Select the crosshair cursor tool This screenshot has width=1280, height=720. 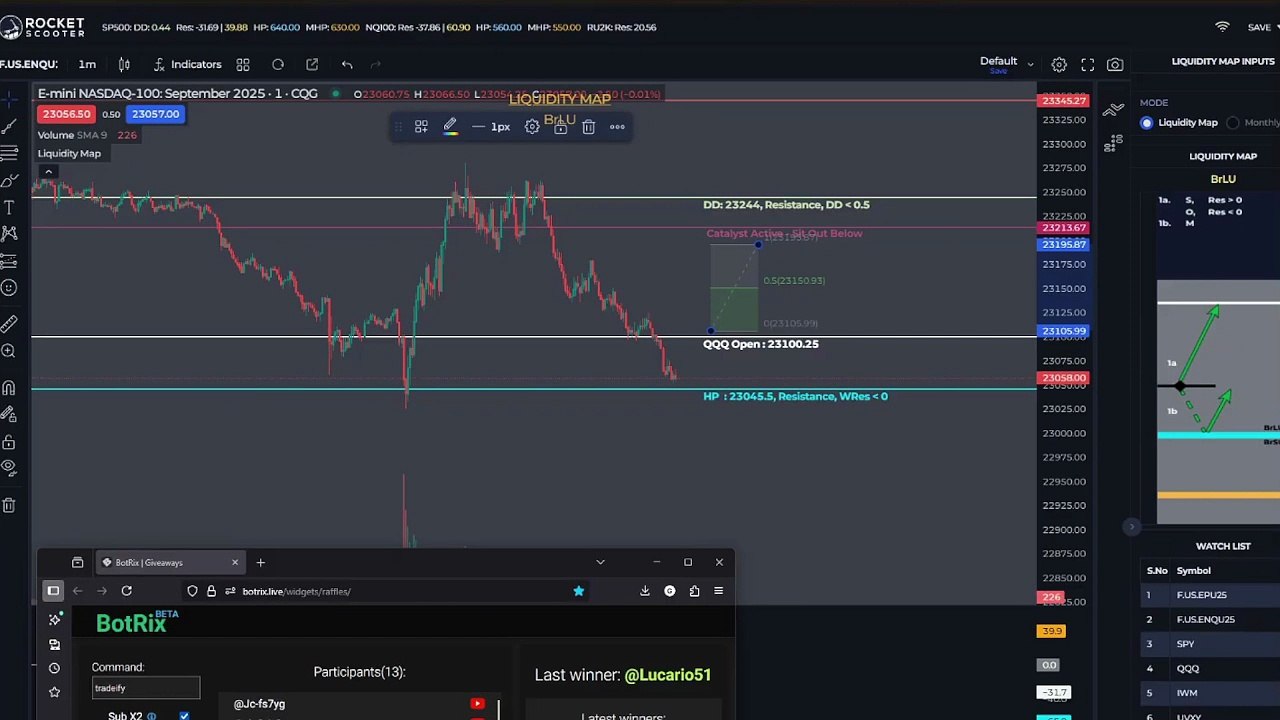click(x=9, y=99)
